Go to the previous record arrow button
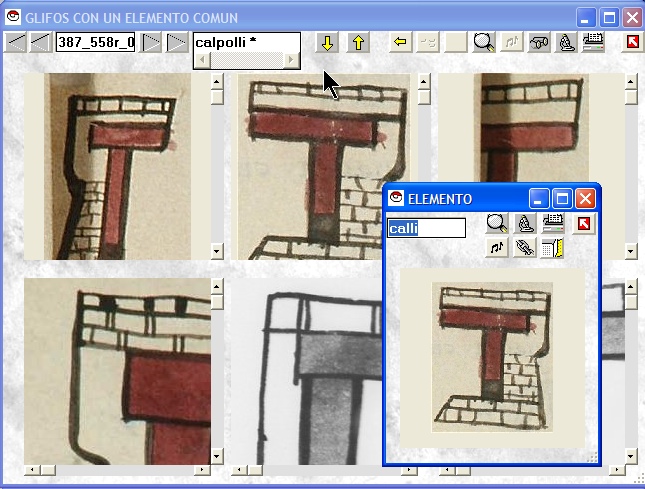 pos(41,42)
